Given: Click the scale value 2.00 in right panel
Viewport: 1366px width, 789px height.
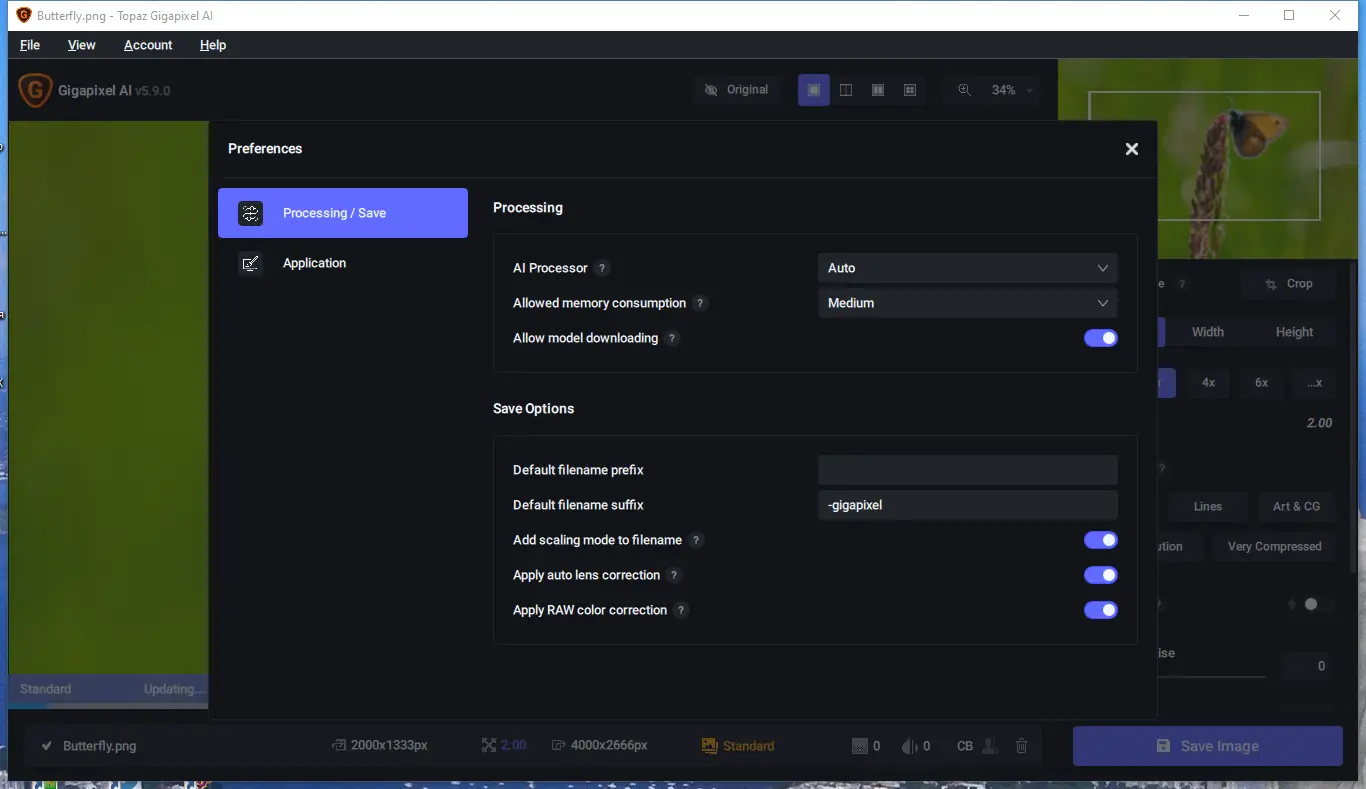Looking at the screenshot, I should point(1319,423).
